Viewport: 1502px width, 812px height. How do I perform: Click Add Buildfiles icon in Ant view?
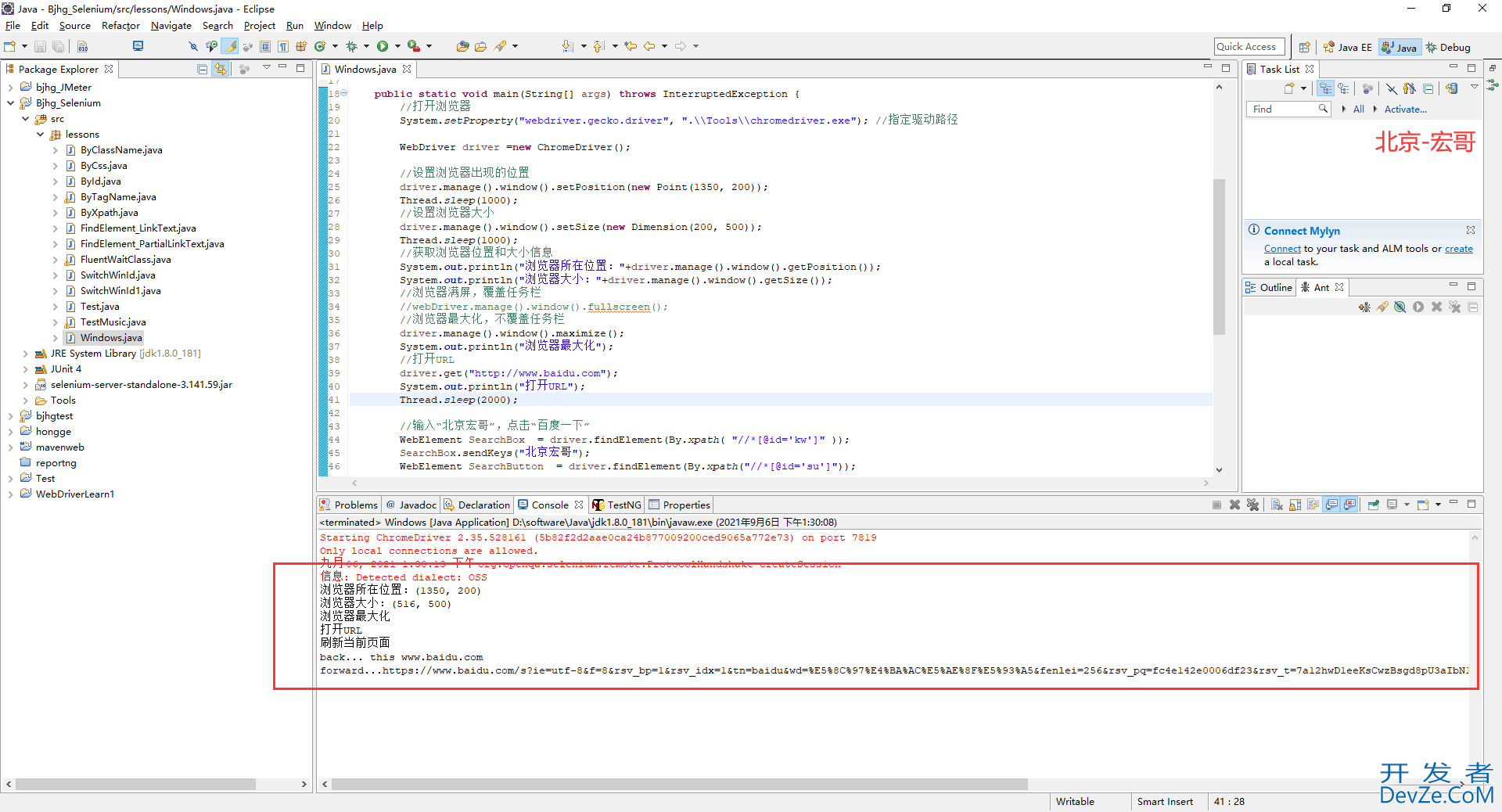pyautogui.click(x=1364, y=307)
